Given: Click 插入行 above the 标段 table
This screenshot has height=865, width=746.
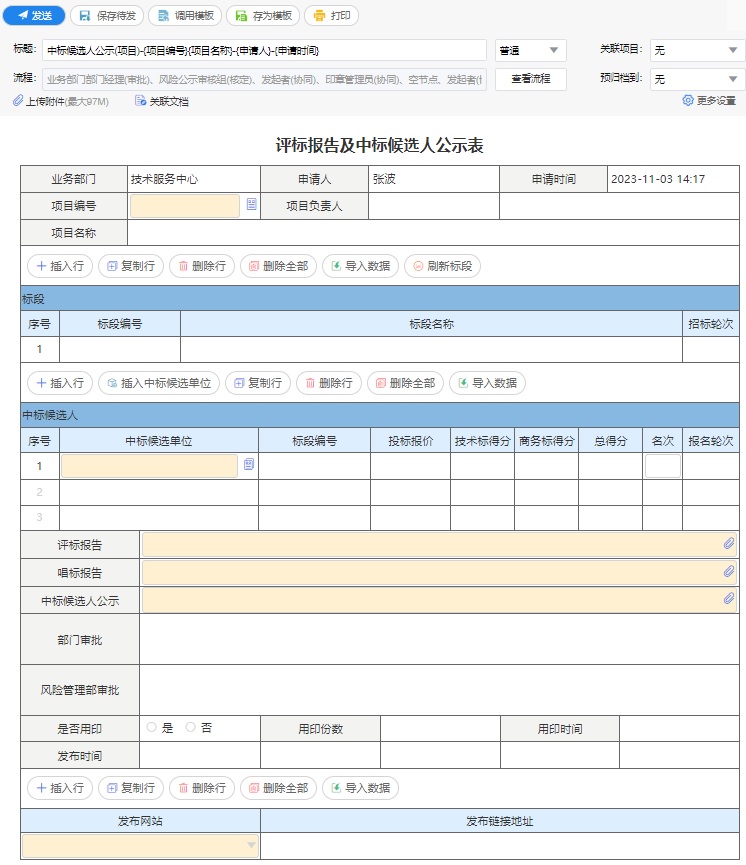Looking at the screenshot, I should [60, 266].
